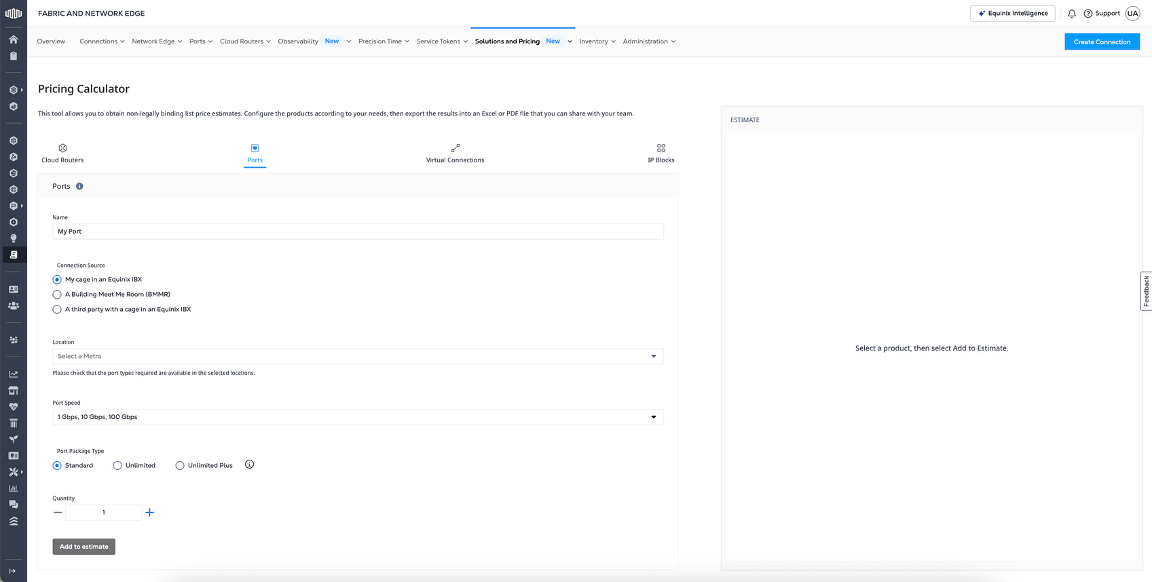The height and width of the screenshot is (582, 1152).
Task: Decrease quantity with the minus icon
Action: tap(58, 512)
